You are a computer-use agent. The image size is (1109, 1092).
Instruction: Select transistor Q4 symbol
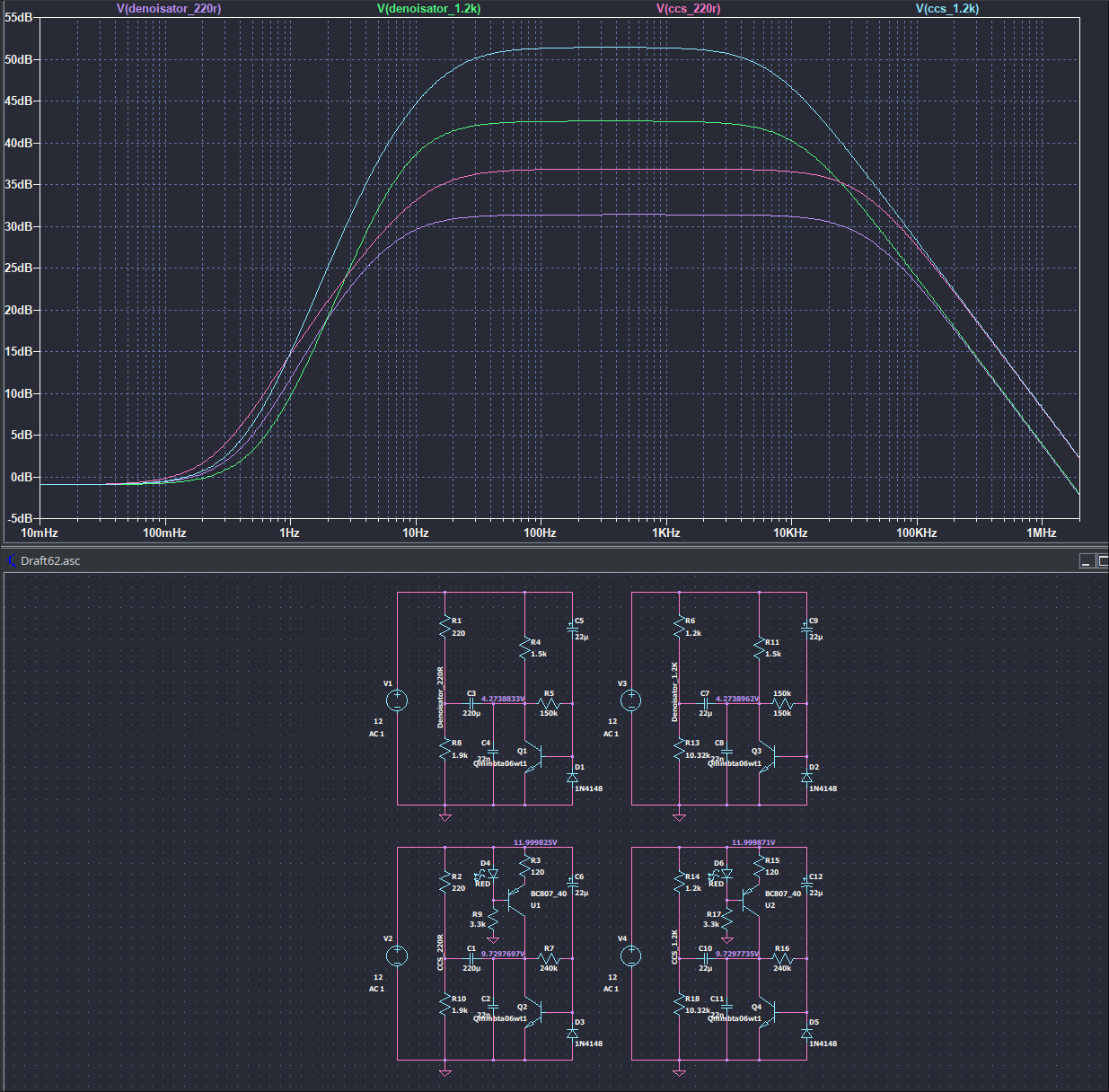click(768, 1012)
